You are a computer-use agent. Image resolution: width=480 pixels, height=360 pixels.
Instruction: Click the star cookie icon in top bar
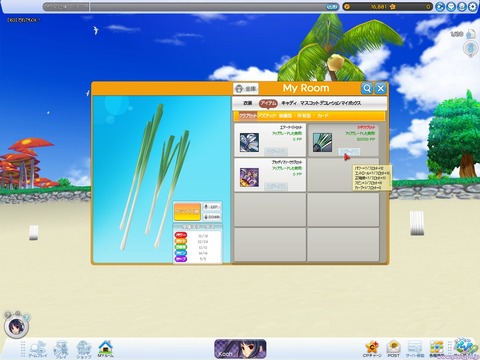tap(393, 6)
